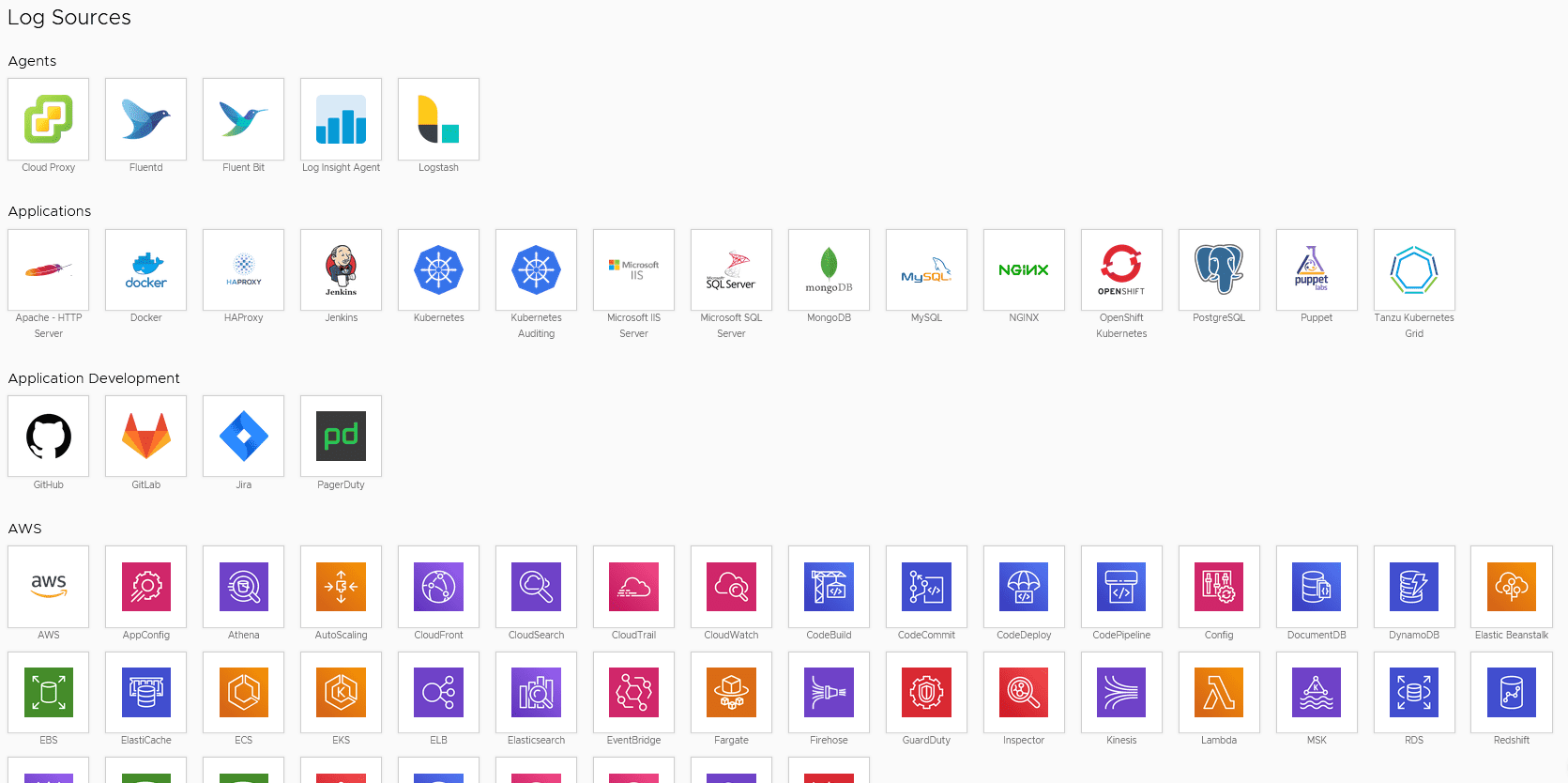Select the HAProxy application tile
This screenshot has height=783, width=1568.
[244, 270]
